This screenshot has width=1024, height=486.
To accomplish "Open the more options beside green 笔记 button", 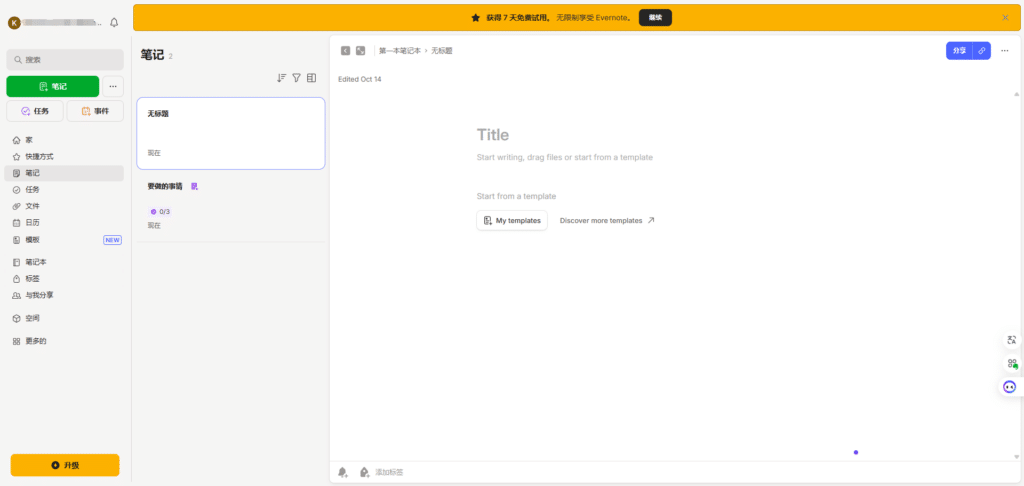I will (x=113, y=86).
